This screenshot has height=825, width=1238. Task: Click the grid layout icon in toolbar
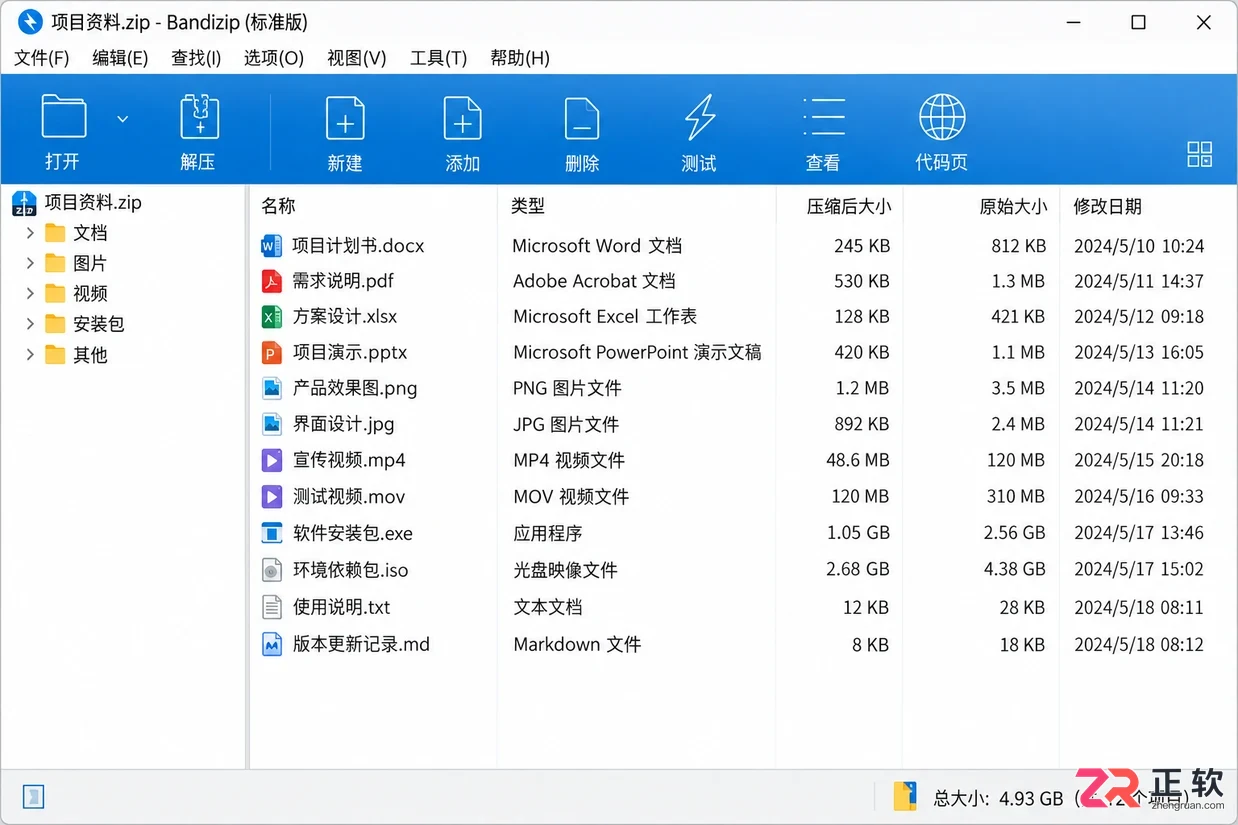1199,154
